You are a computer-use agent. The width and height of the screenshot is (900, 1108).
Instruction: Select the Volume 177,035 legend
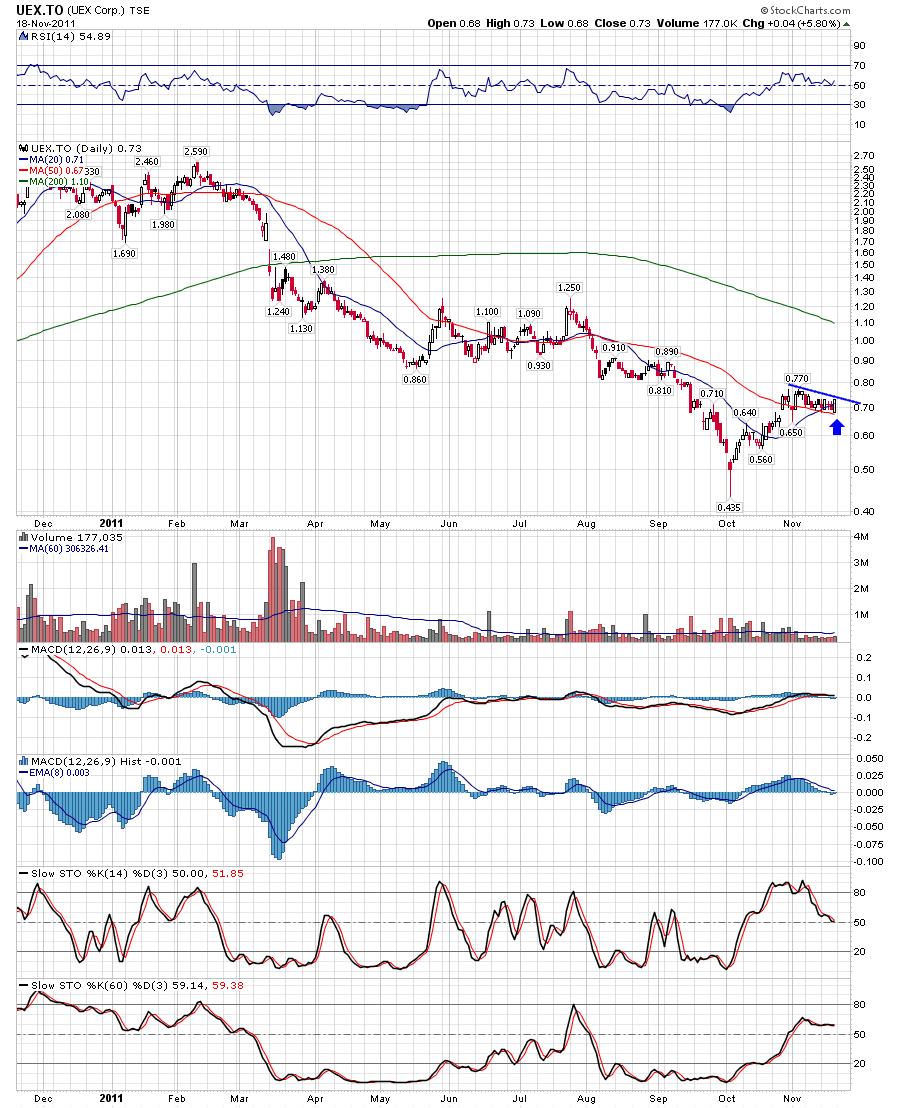pos(76,538)
